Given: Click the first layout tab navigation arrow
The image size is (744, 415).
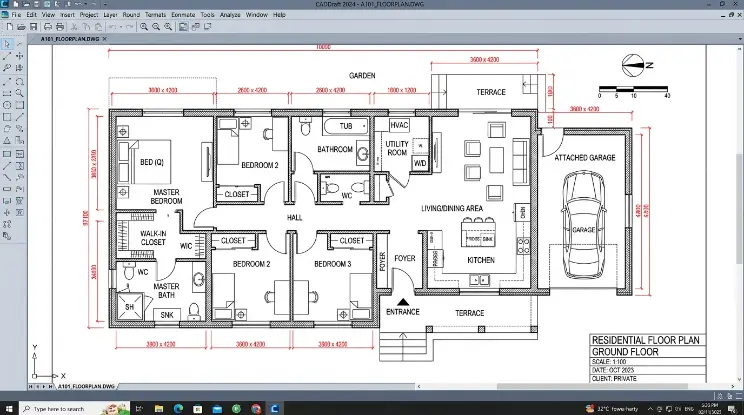Looking at the screenshot, I should tap(31, 387).
